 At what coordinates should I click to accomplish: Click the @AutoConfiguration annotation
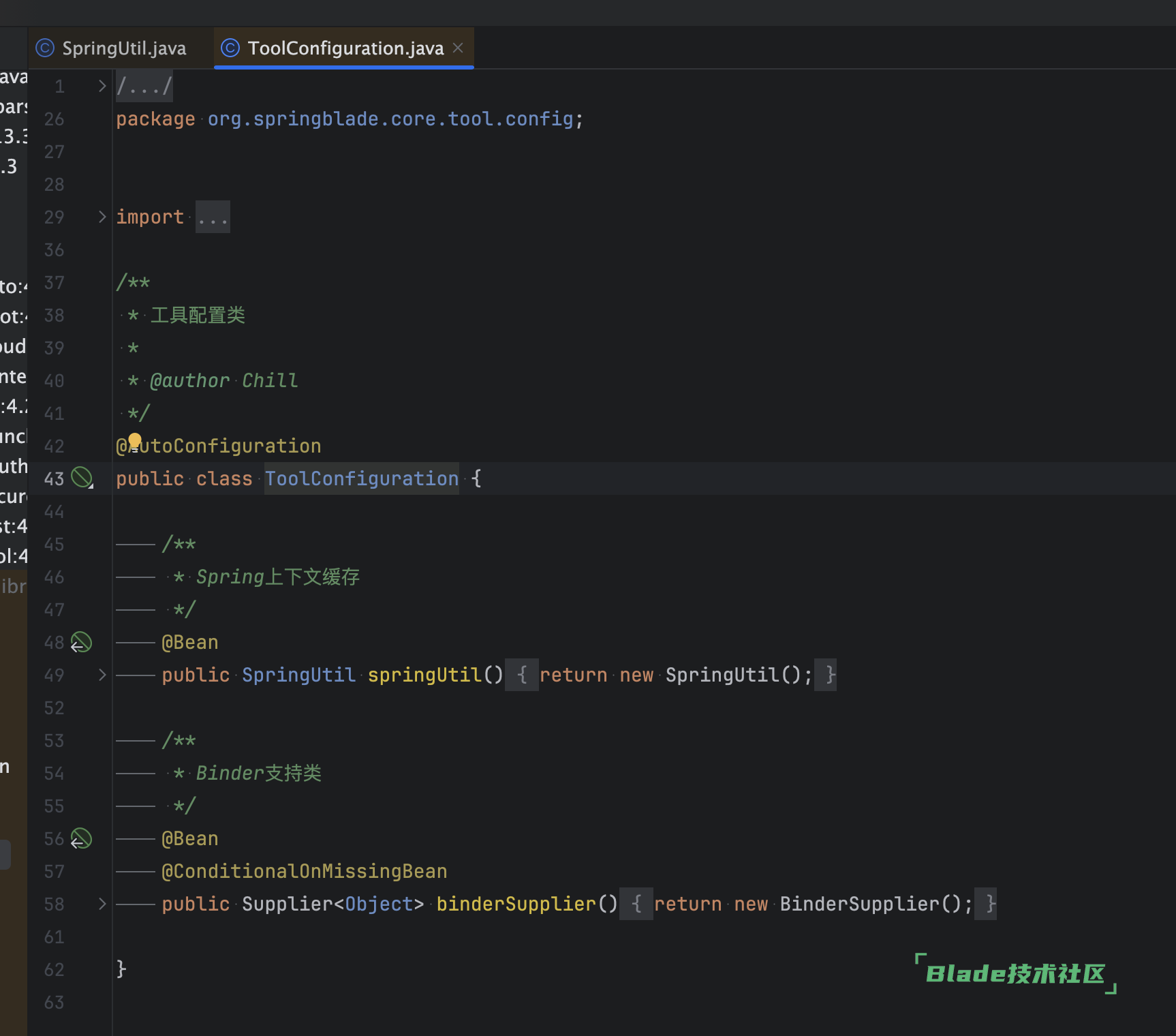pos(219,446)
